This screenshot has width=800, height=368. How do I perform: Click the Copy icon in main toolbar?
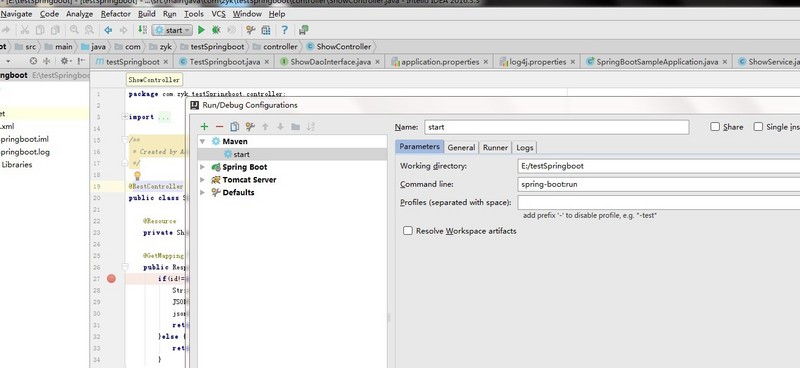click(x=40, y=30)
